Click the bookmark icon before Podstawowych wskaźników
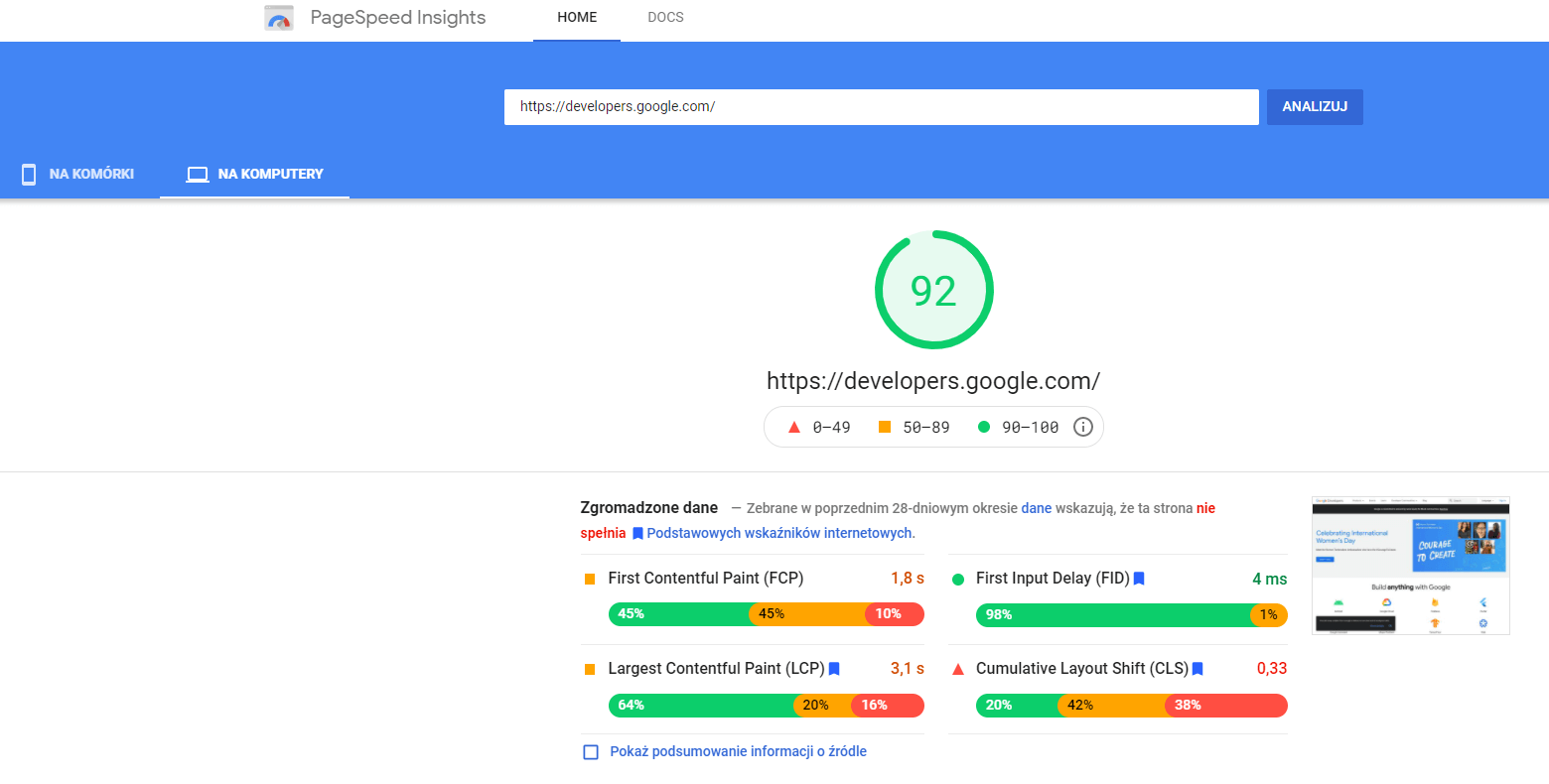The width and height of the screenshot is (1549, 784). (x=637, y=533)
